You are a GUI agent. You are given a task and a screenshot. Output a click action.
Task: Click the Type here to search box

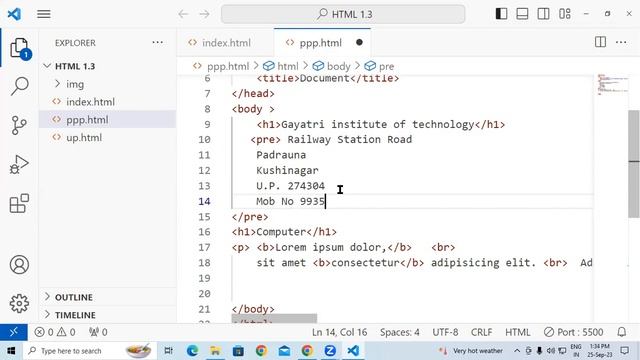click(x=90, y=351)
